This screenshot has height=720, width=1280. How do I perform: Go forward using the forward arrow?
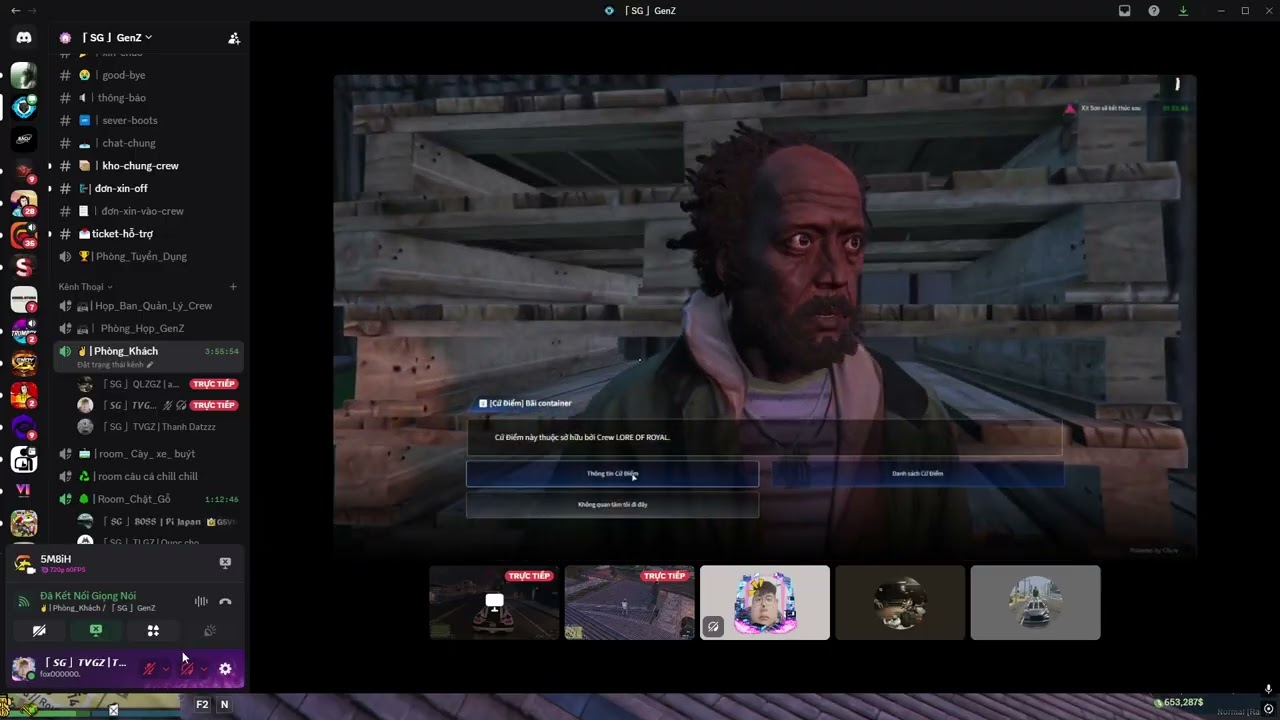[x=32, y=10]
